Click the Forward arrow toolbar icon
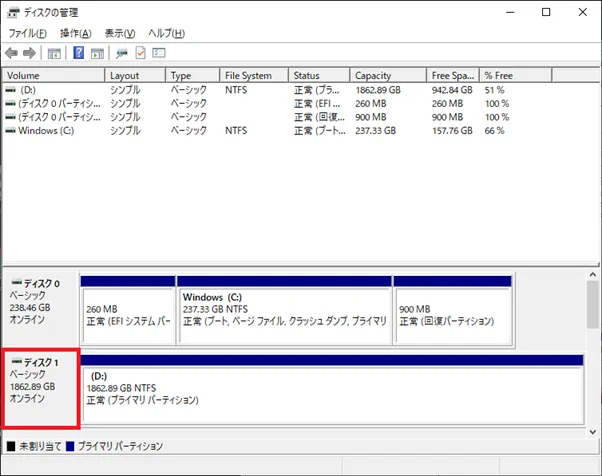 point(29,53)
